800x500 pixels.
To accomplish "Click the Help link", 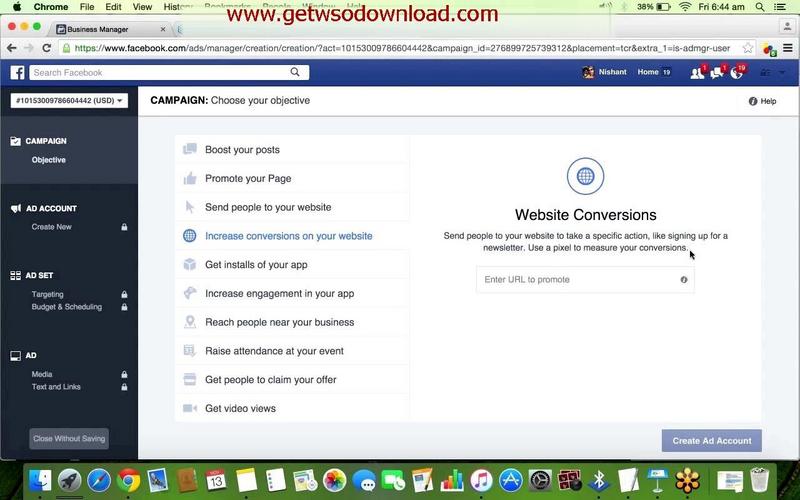I will (768, 101).
